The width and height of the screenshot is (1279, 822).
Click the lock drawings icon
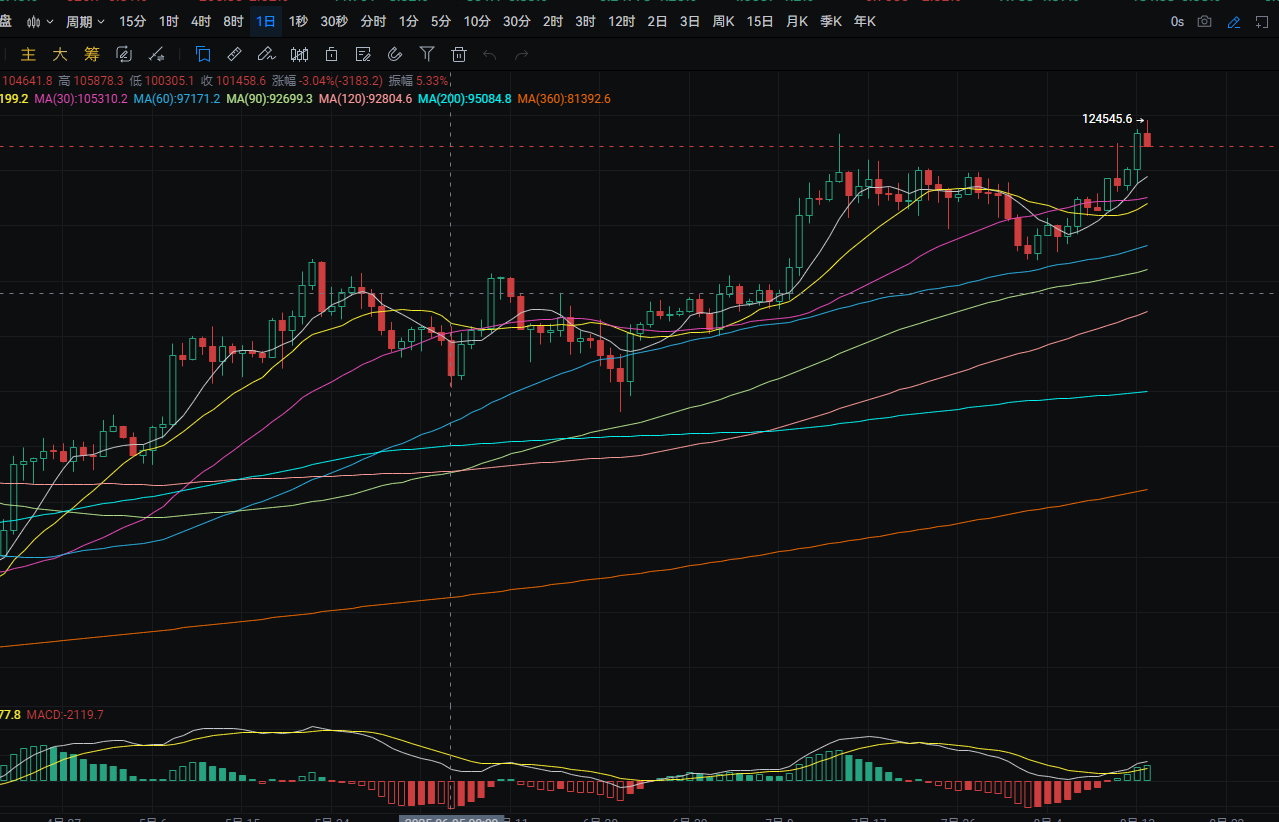click(331, 54)
